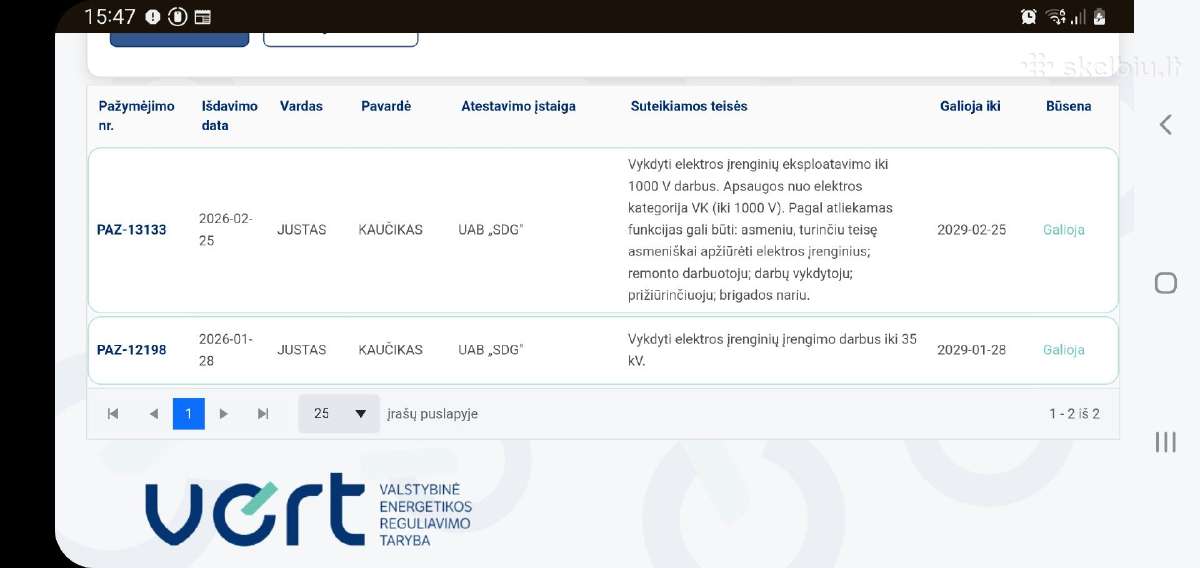Tap the Android home button
1200x568 pixels.
[1165, 283]
